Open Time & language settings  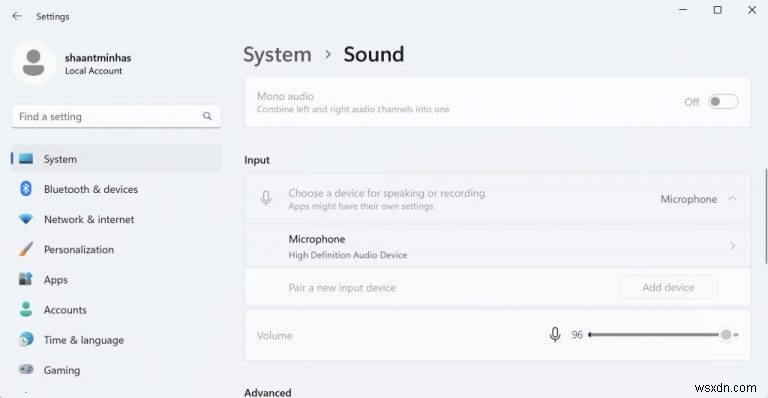tap(116, 340)
